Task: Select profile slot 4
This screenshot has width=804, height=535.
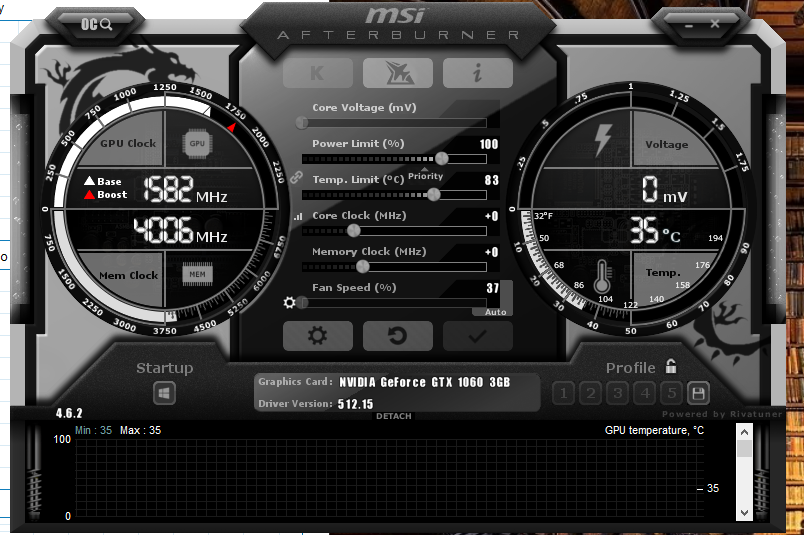Action: [x=645, y=393]
